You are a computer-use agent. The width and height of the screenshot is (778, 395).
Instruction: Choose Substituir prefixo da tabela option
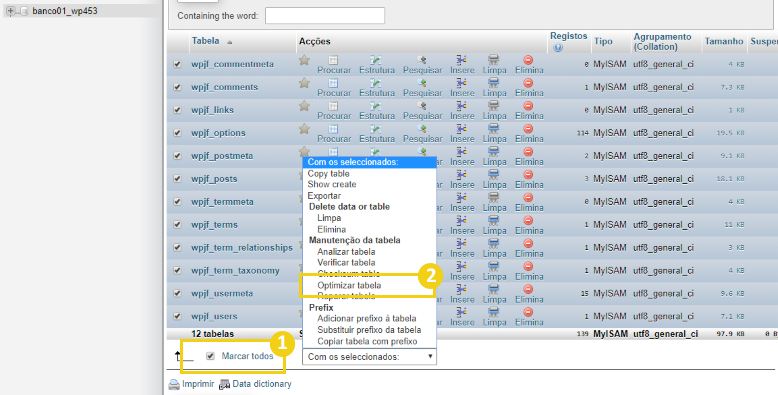[369, 330]
